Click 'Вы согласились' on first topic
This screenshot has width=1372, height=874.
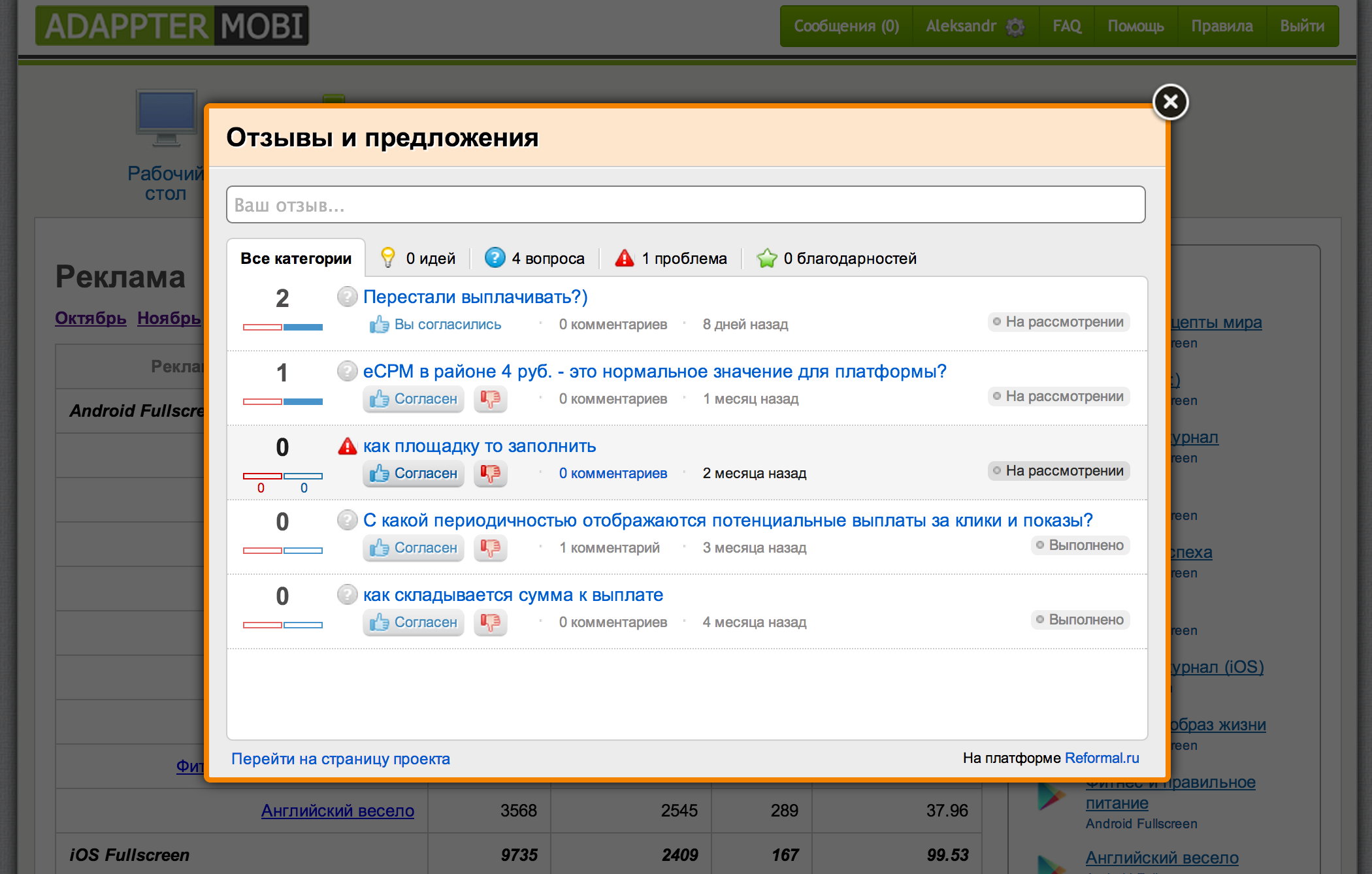[435, 324]
